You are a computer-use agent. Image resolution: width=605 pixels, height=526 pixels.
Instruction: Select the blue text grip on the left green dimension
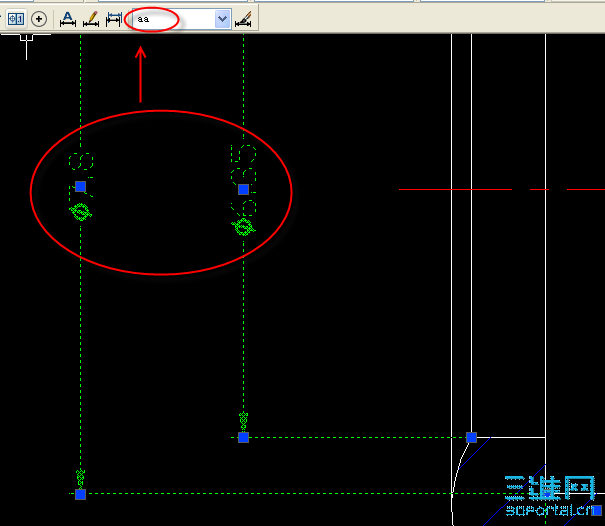tap(80, 187)
